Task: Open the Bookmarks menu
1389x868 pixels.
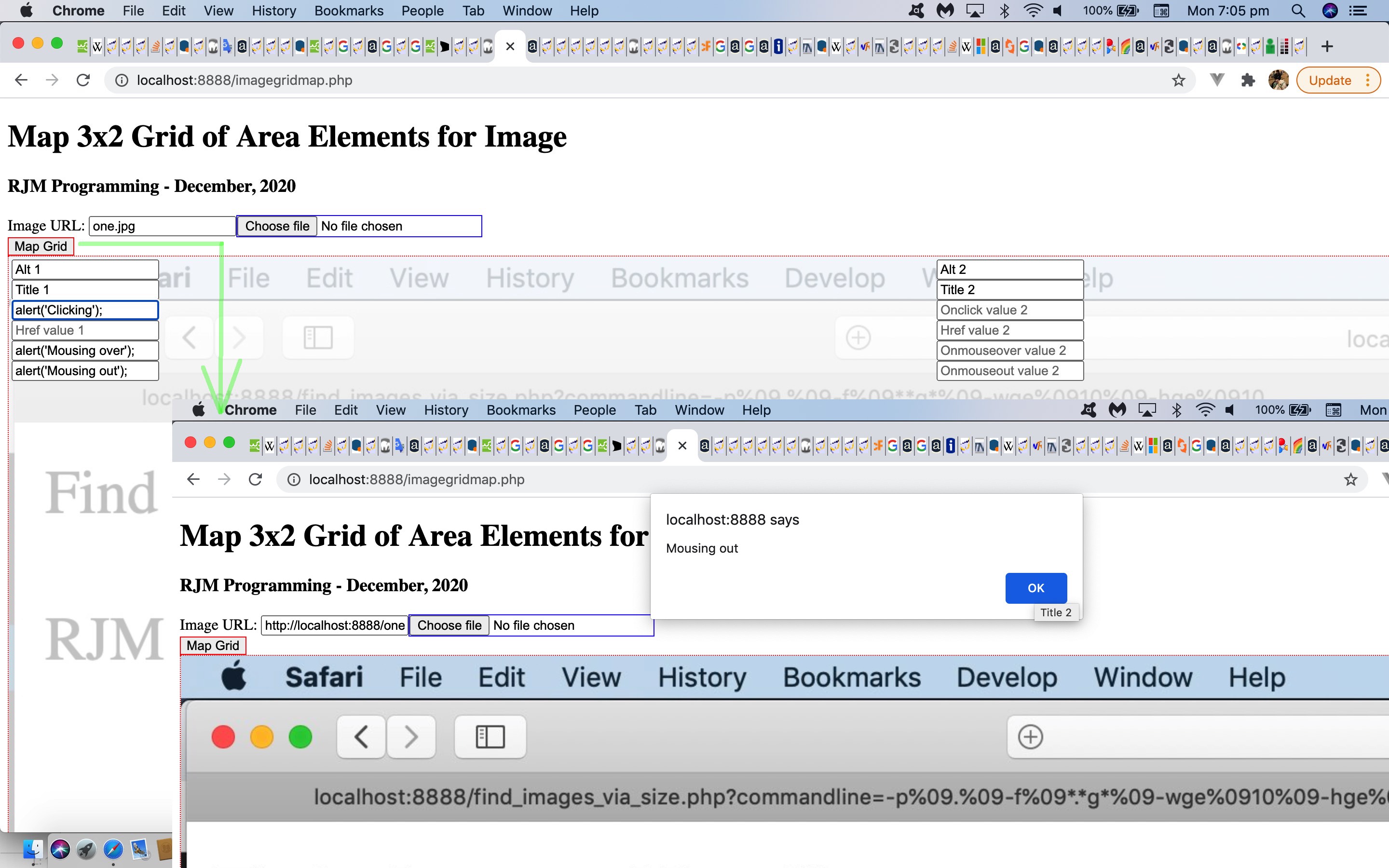Action: (348, 11)
